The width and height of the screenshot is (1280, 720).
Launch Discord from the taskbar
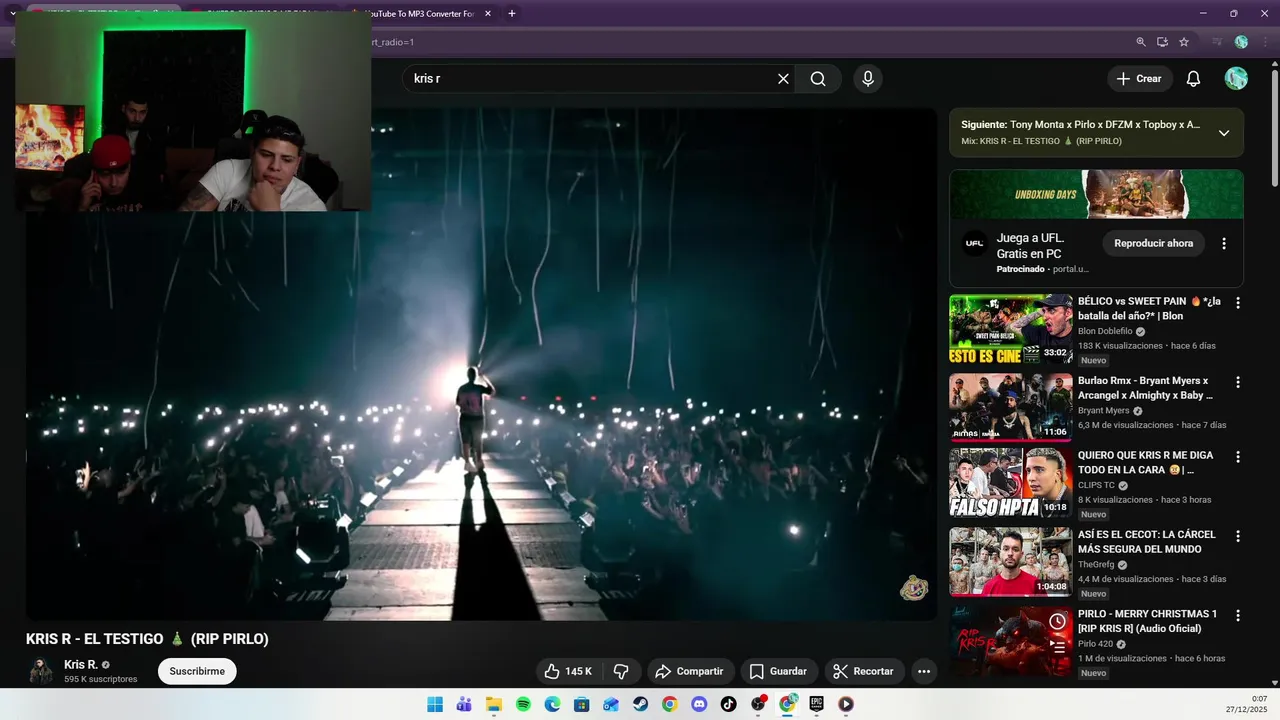coord(699,704)
